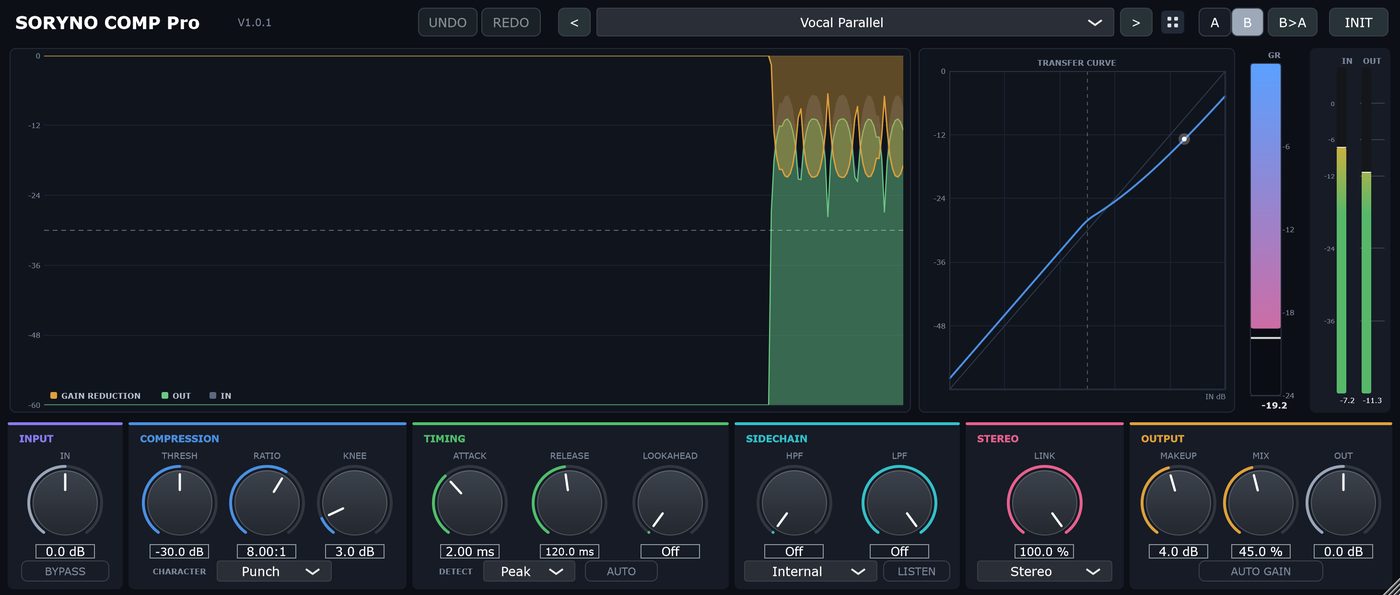Enable AUTO release timing

[x=621, y=571]
